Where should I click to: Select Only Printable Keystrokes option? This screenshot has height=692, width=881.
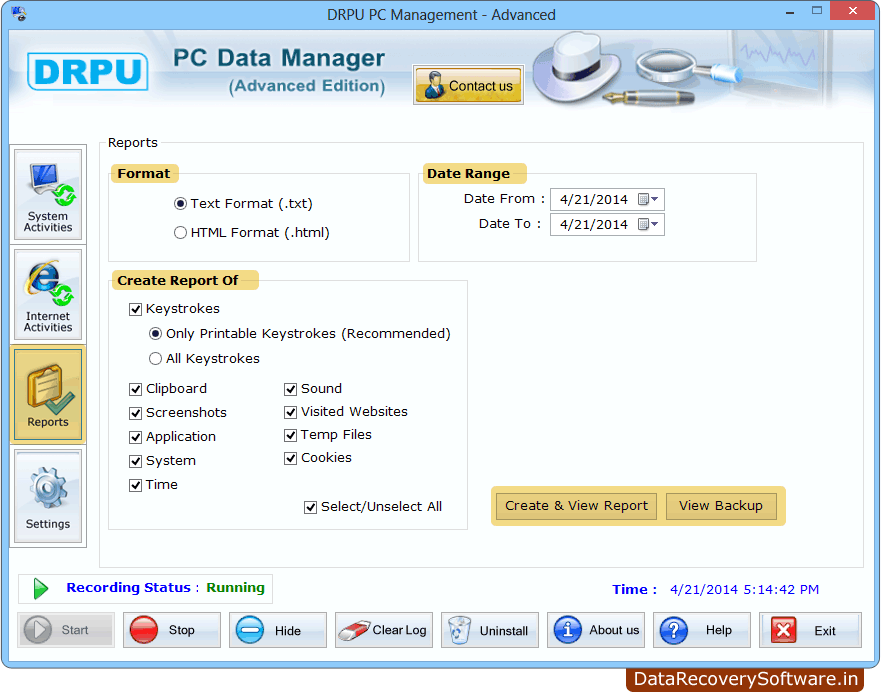(155, 334)
